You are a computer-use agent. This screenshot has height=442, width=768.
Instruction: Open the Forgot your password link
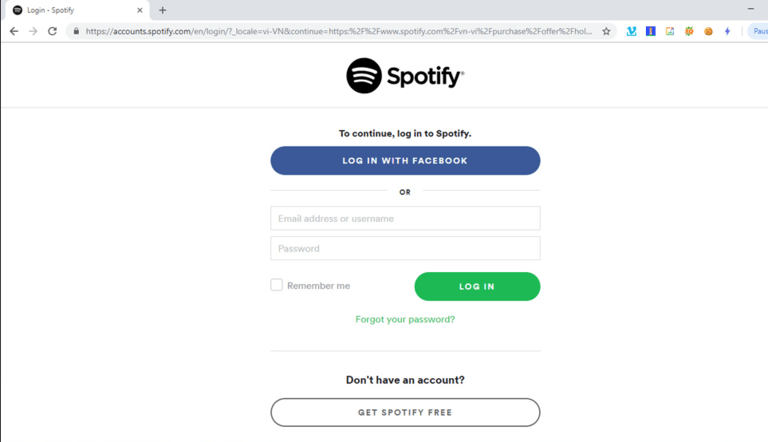pyautogui.click(x=405, y=319)
